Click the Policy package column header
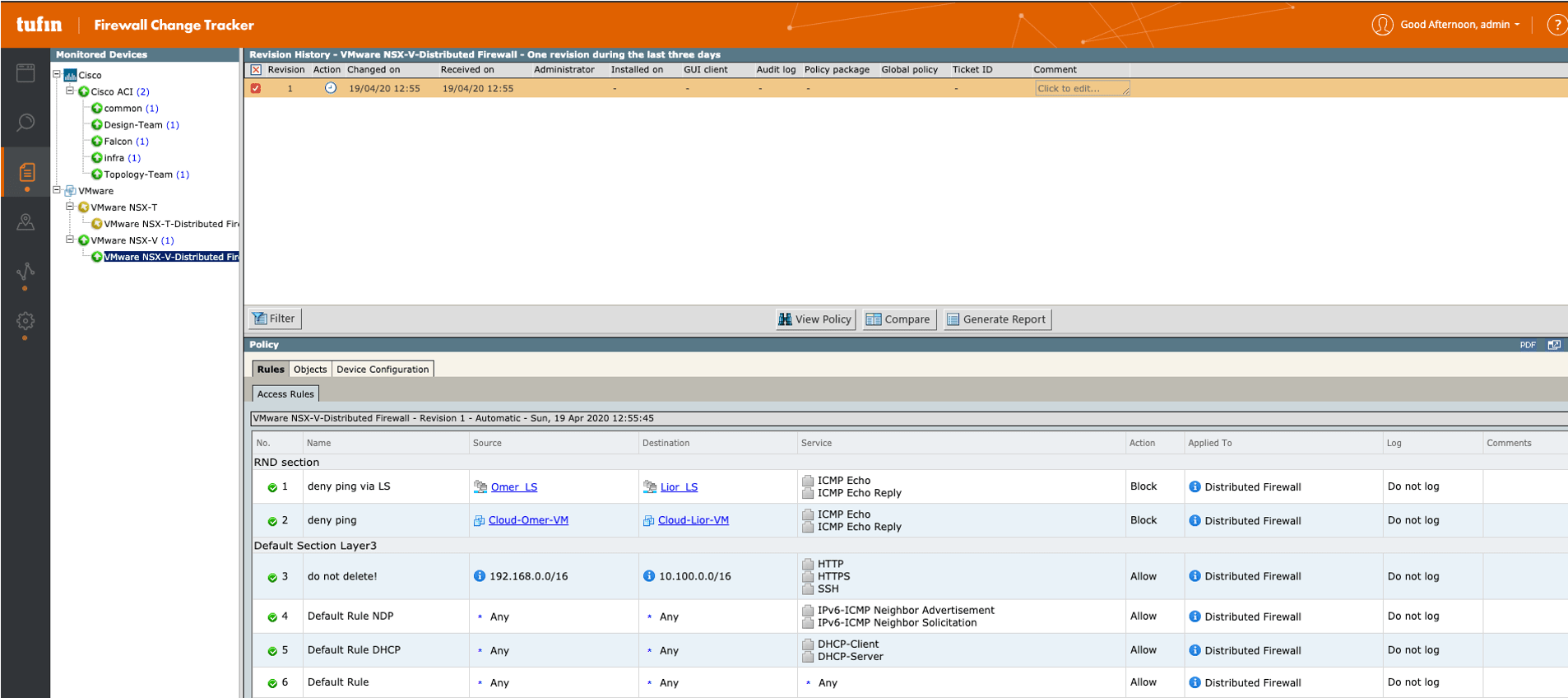The width and height of the screenshot is (1568, 698). (x=837, y=70)
